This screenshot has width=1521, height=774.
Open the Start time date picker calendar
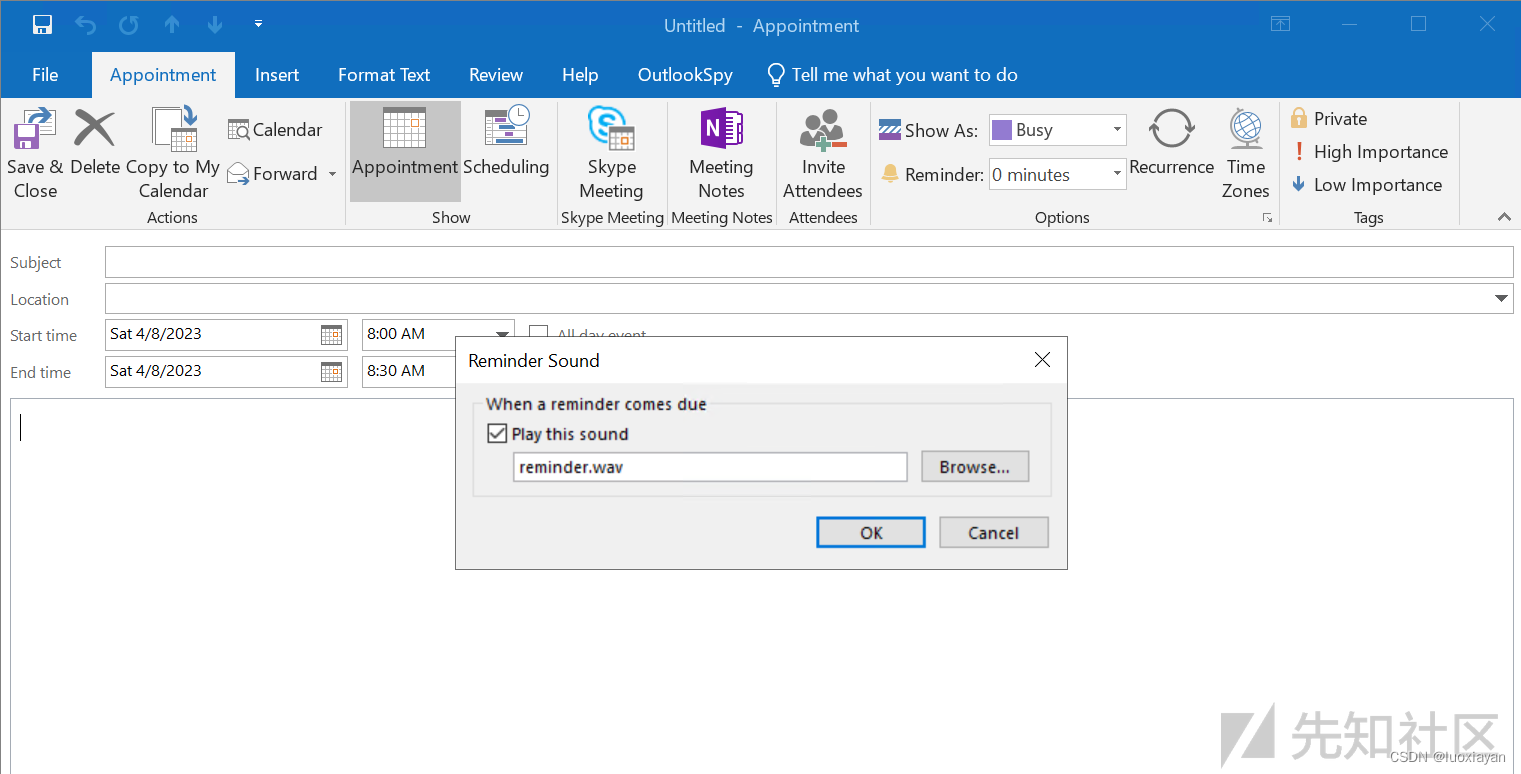pos(331,334)
